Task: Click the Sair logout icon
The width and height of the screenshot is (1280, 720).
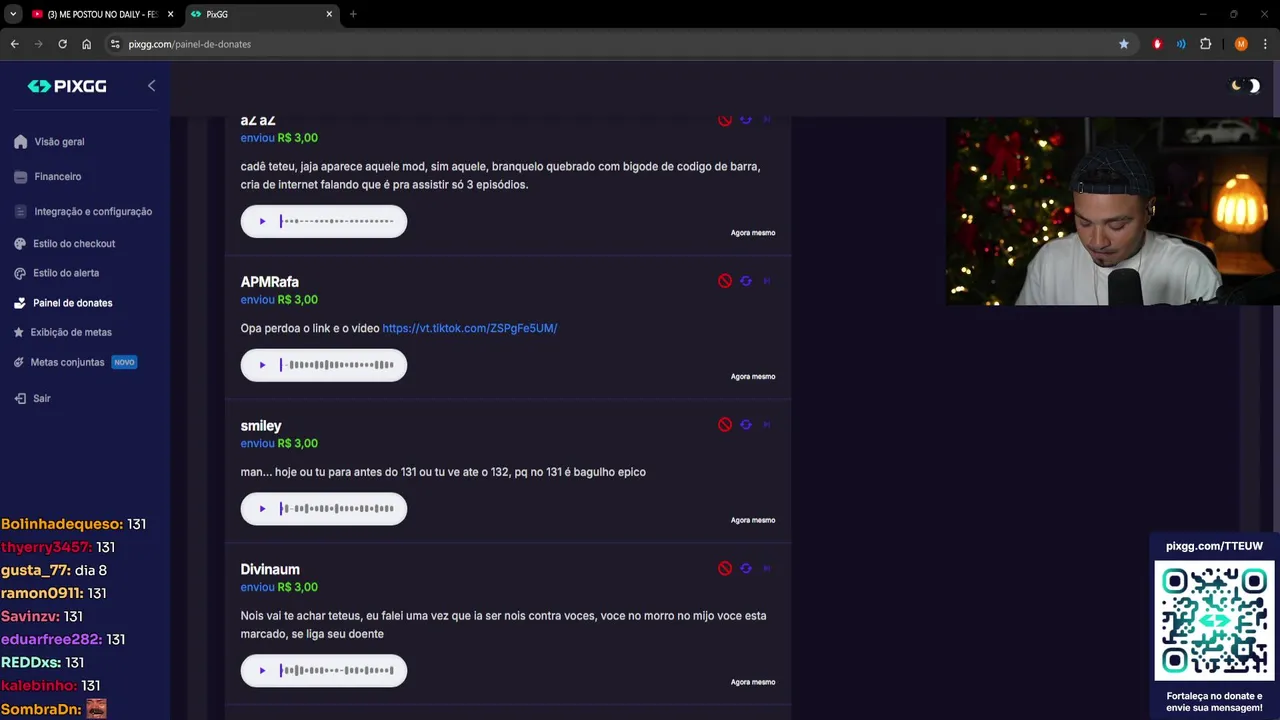Action: [20, 398]
